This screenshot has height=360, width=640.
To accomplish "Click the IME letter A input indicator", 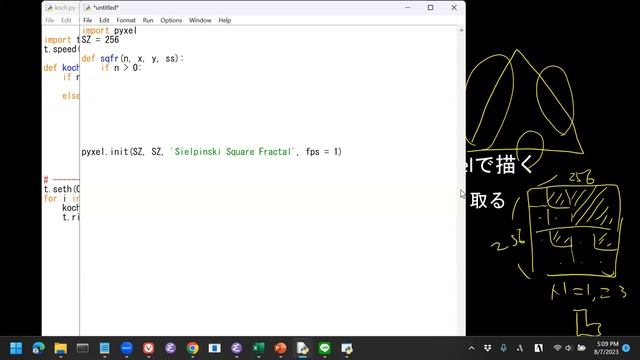I will point(520,348).
